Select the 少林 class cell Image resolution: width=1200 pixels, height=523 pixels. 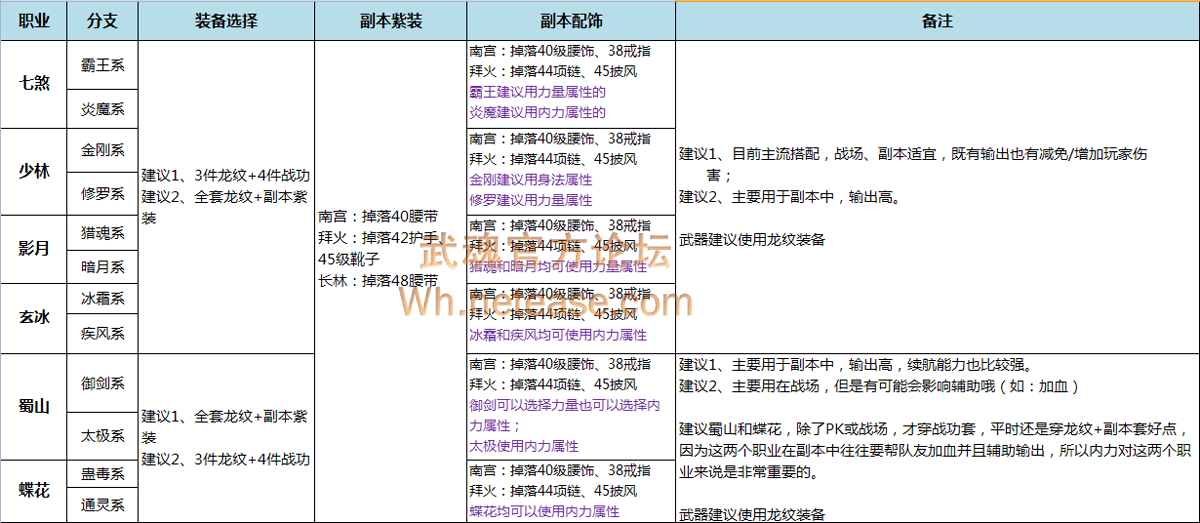point(33,171)
